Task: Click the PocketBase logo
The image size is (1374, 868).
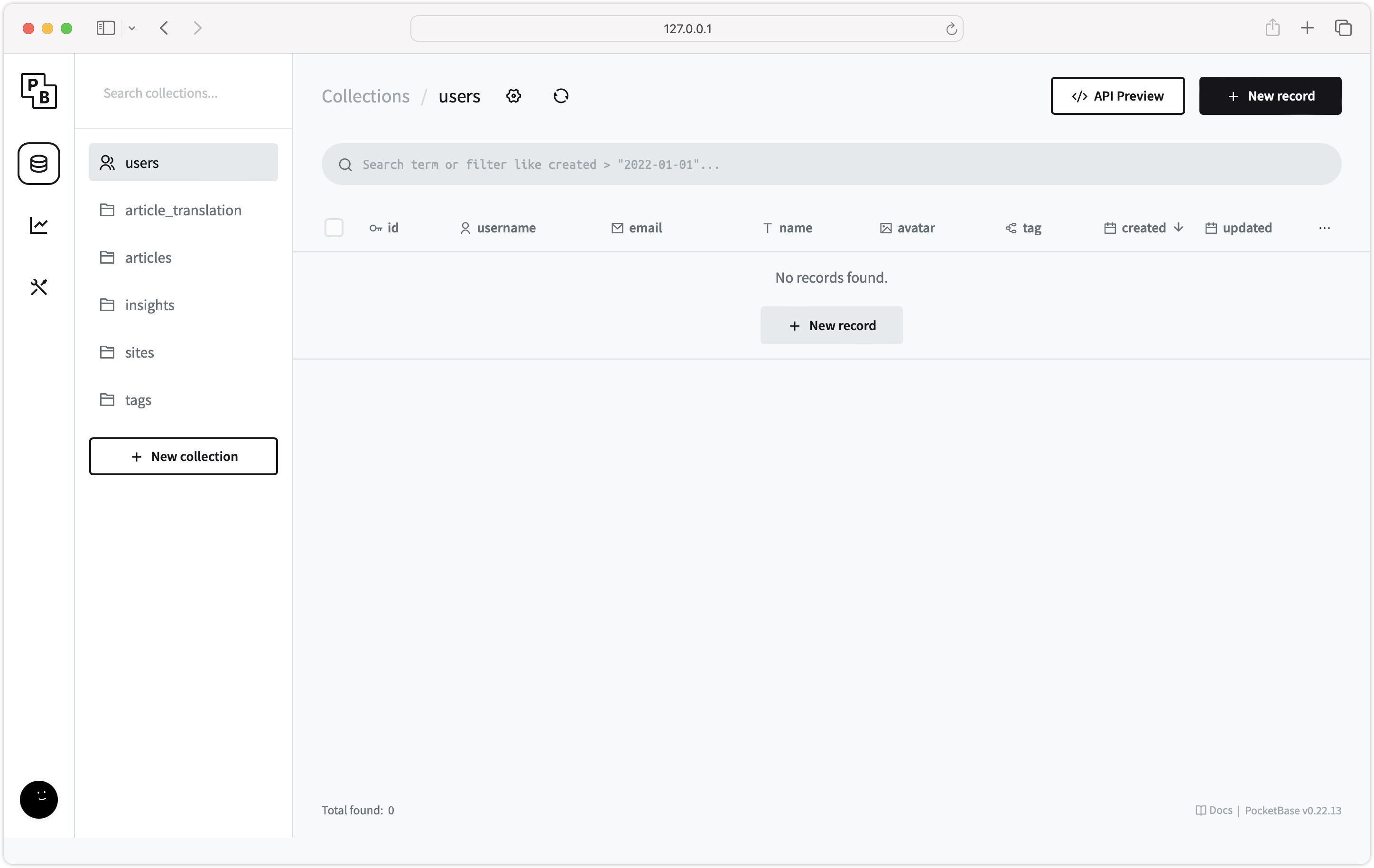Action: [39, 91]
